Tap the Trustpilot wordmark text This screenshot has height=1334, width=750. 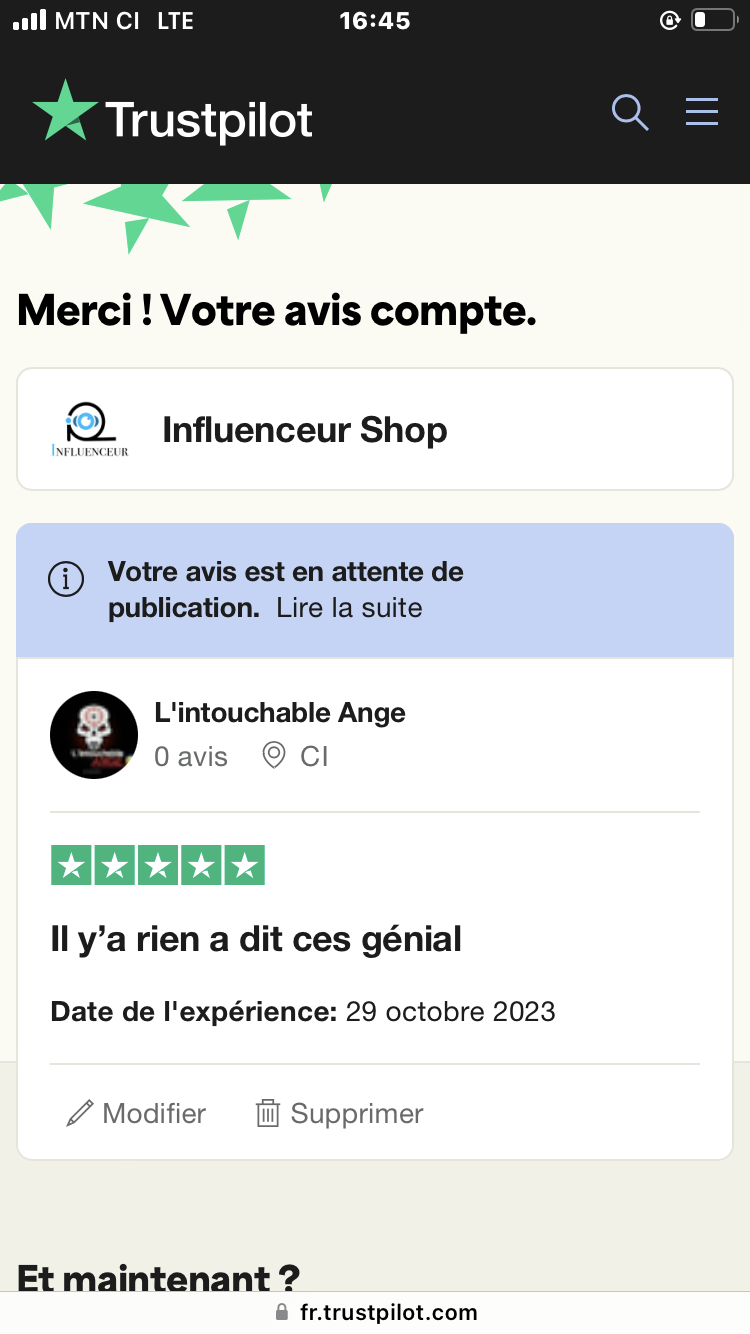209,121
